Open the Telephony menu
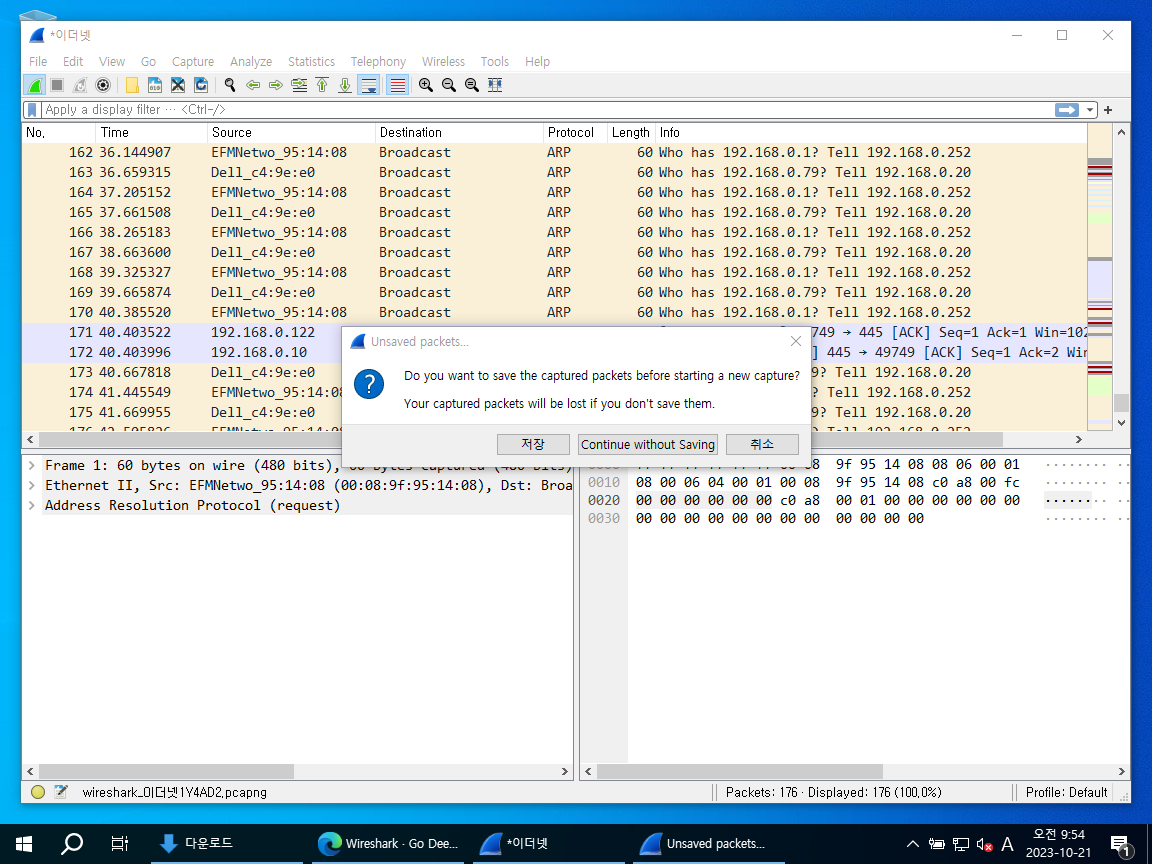 point(378,62)
